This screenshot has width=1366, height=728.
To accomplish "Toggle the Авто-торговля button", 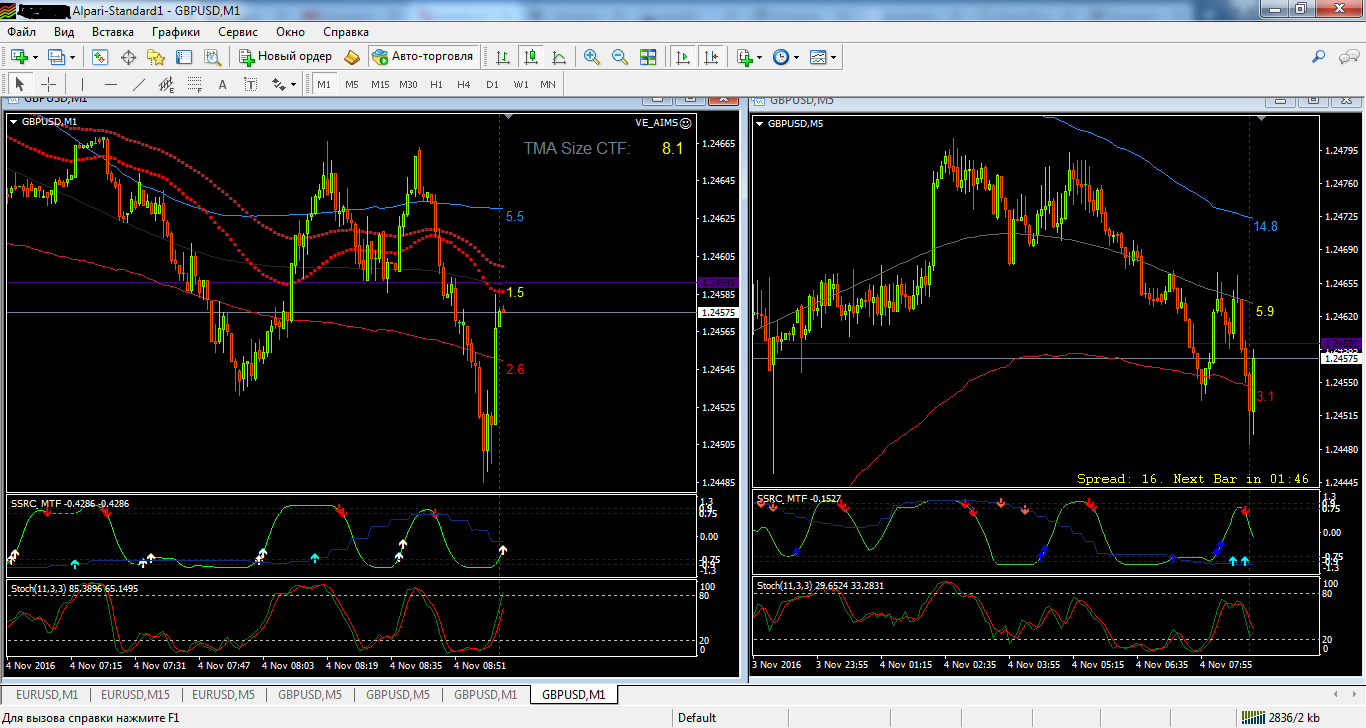I will tap(423, 57).
